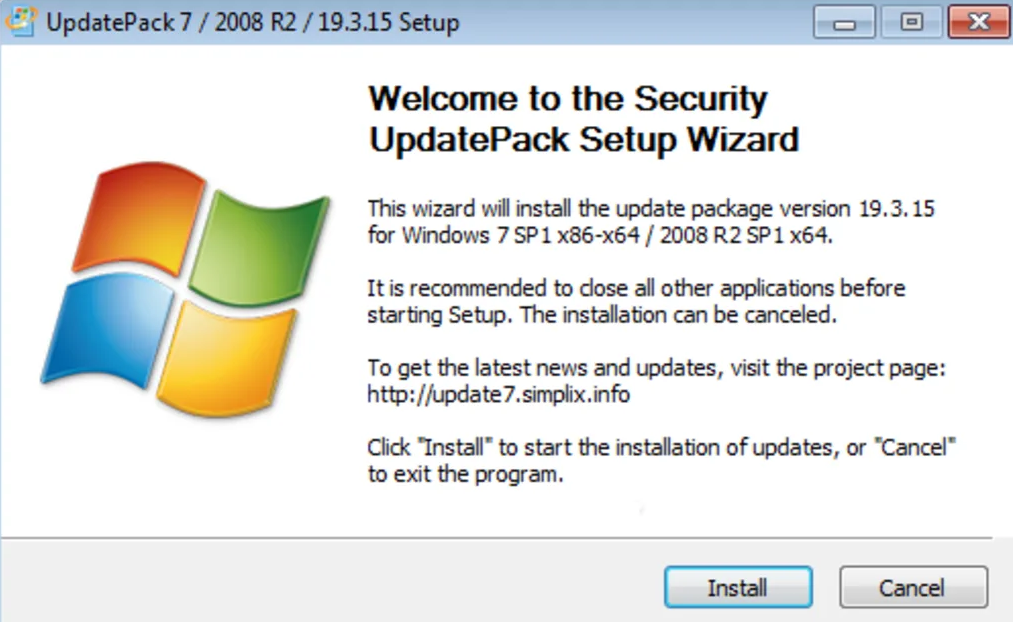Click the red pane of the Windows flag
The height and width of the screenshot is (622, 1013).
coord(139,216)
